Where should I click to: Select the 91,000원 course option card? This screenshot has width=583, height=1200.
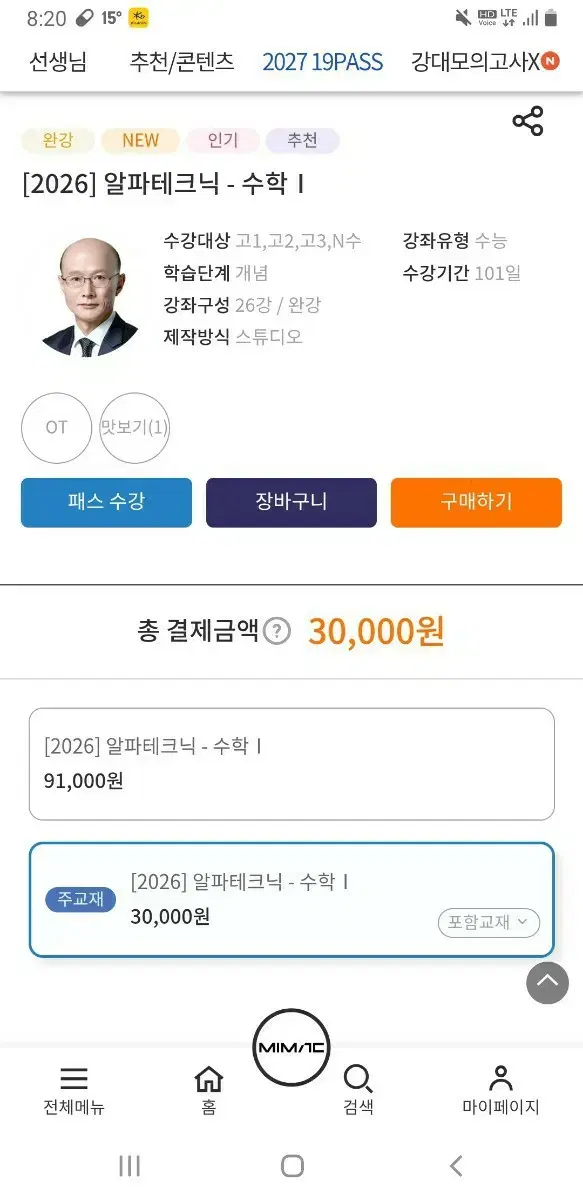[x=291, y=763]
